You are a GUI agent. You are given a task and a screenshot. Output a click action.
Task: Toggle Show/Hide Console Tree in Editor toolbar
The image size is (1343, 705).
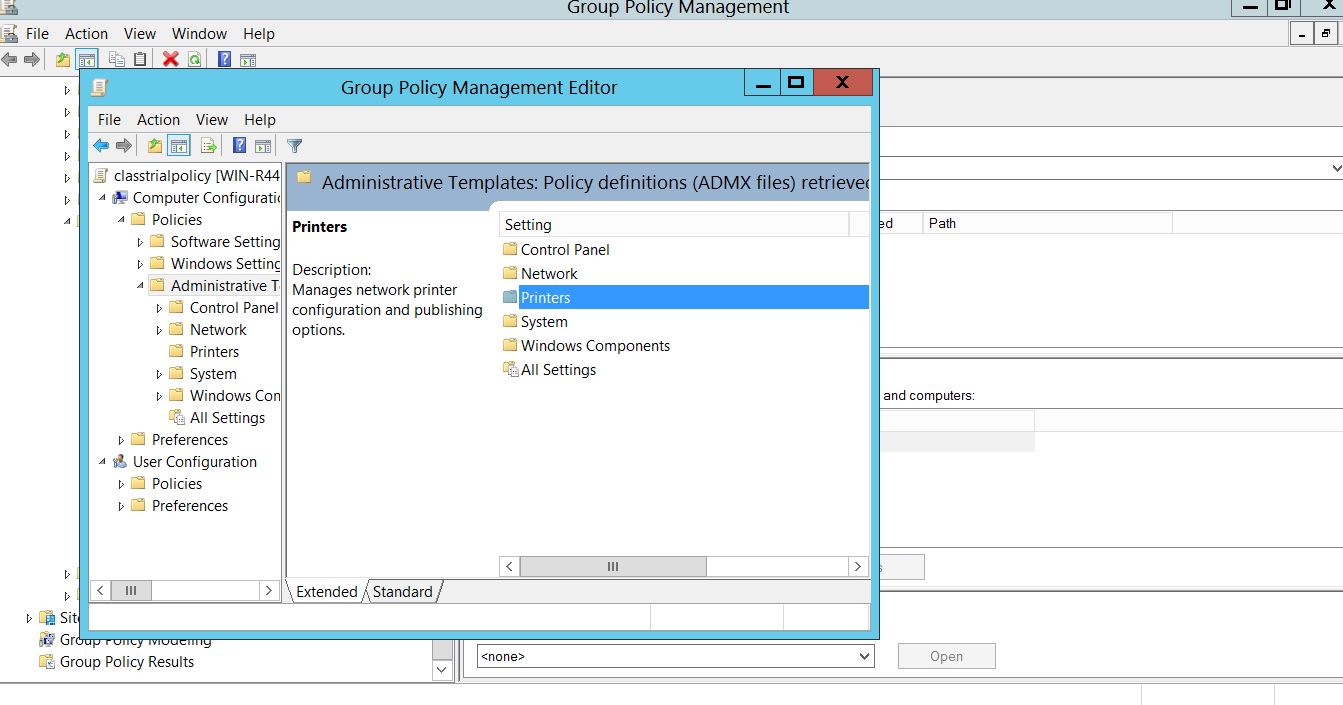[179, 146]
